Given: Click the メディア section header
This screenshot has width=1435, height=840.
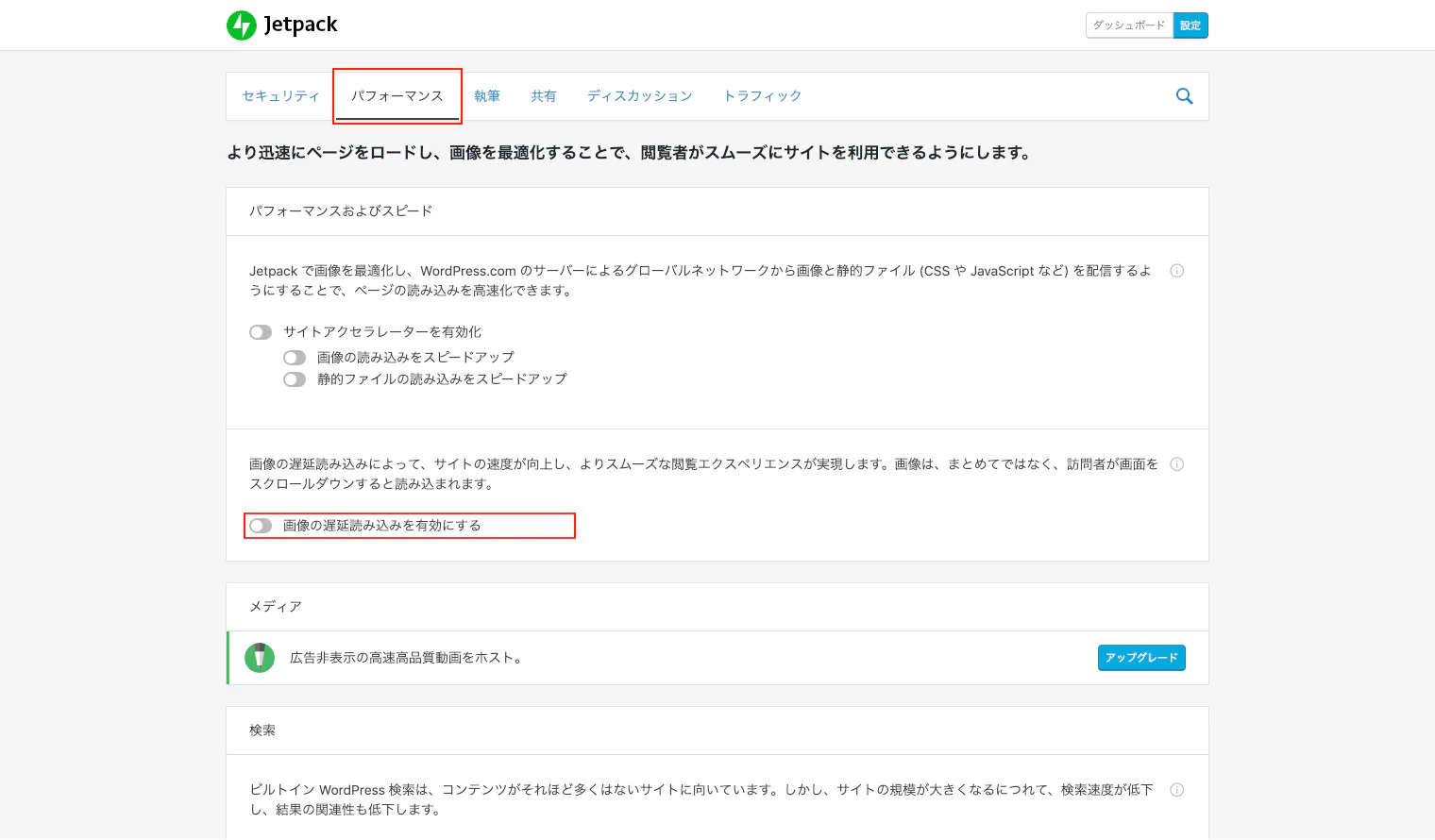Looking at the screenshot, I should [717, 607].
